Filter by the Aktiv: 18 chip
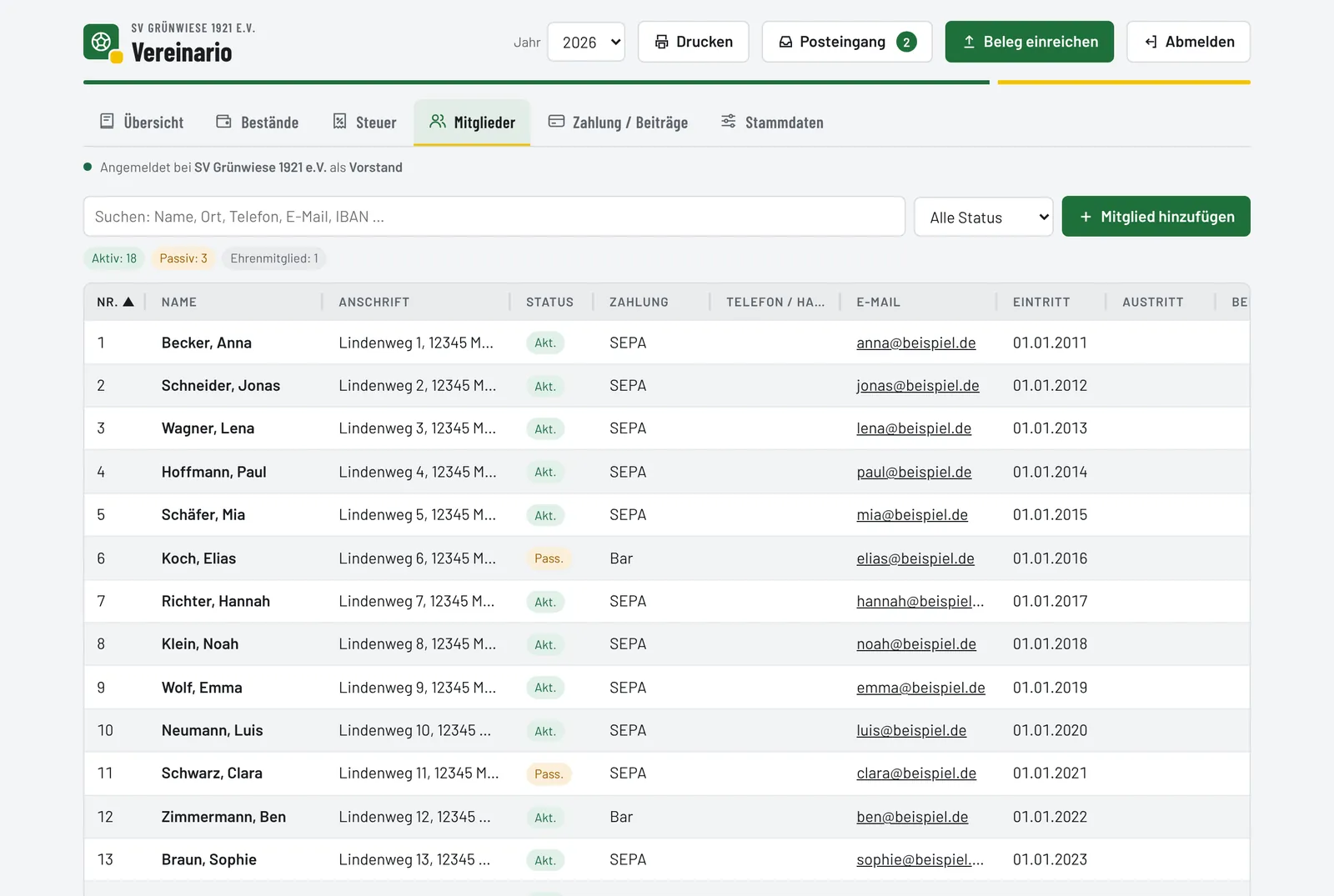The image size is (1334, 896). click(x=114, y=258)
